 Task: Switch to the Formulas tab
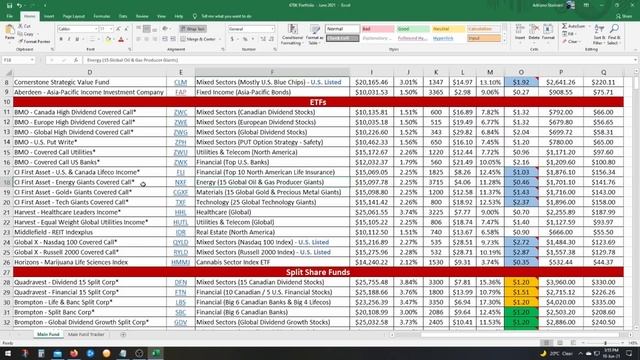[x=102, y=16]
